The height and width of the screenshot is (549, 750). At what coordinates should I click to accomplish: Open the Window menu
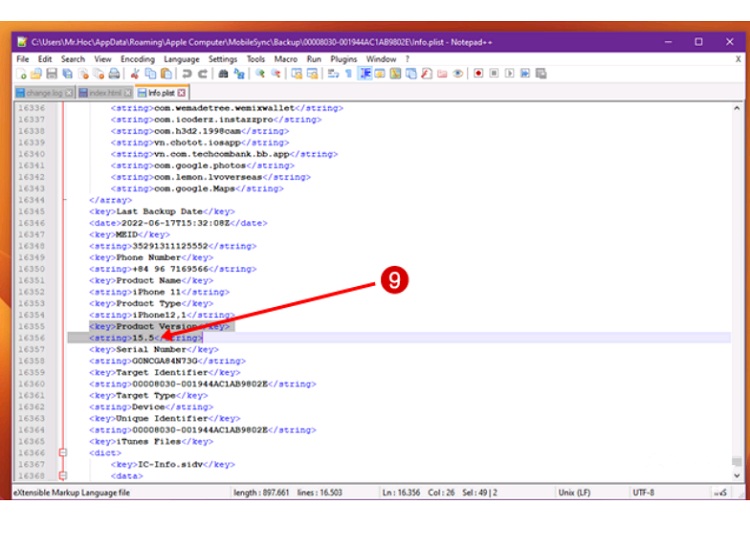click(x=381, y=59)
